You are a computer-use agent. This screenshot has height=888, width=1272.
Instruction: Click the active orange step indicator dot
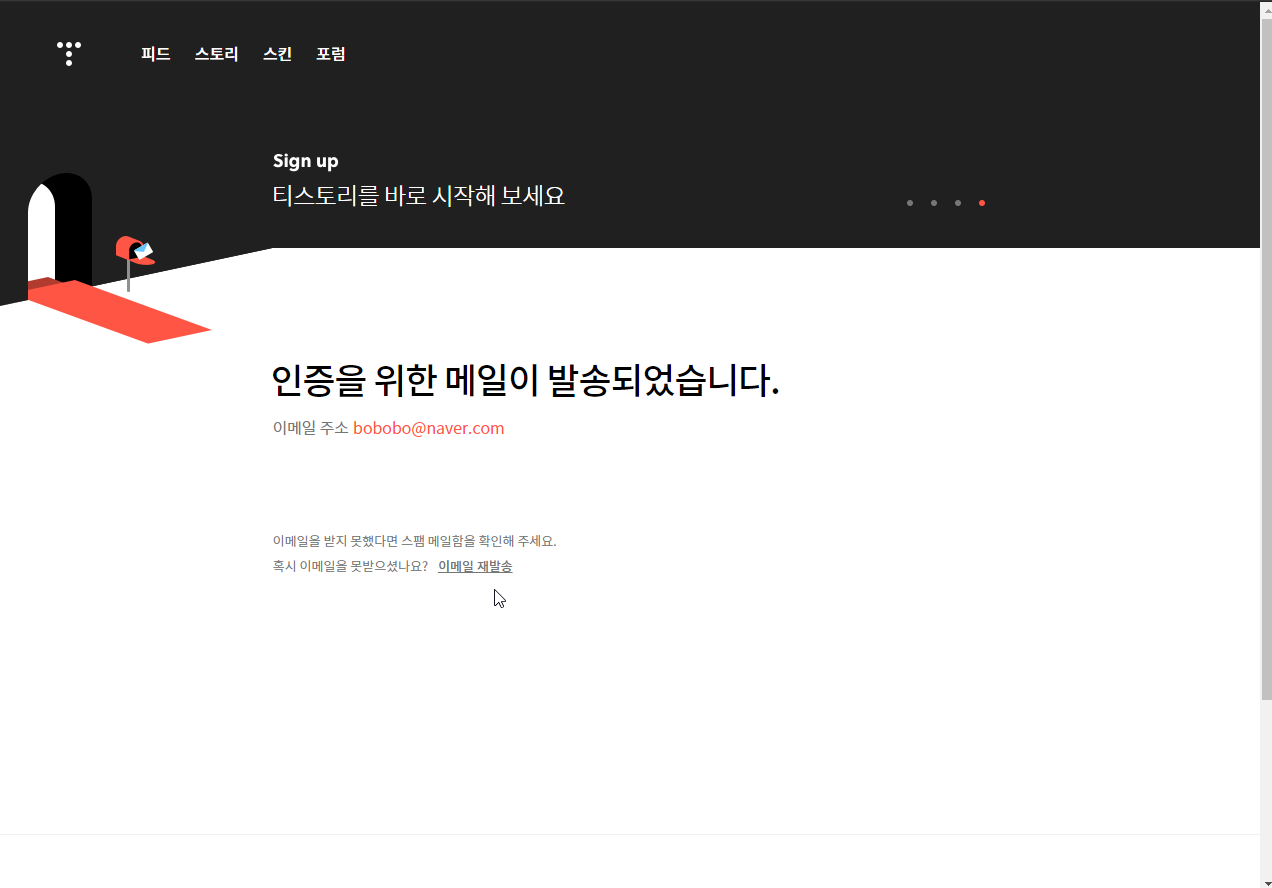click(x=982, y=203)
